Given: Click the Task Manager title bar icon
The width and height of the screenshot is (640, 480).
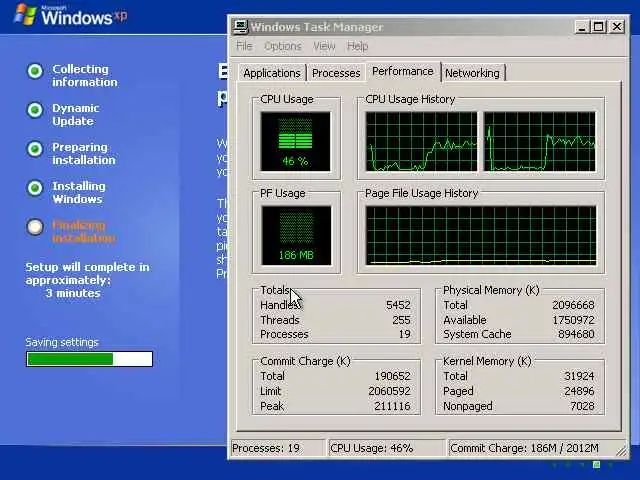Looking at the screenshot, I should click(240, 27).
